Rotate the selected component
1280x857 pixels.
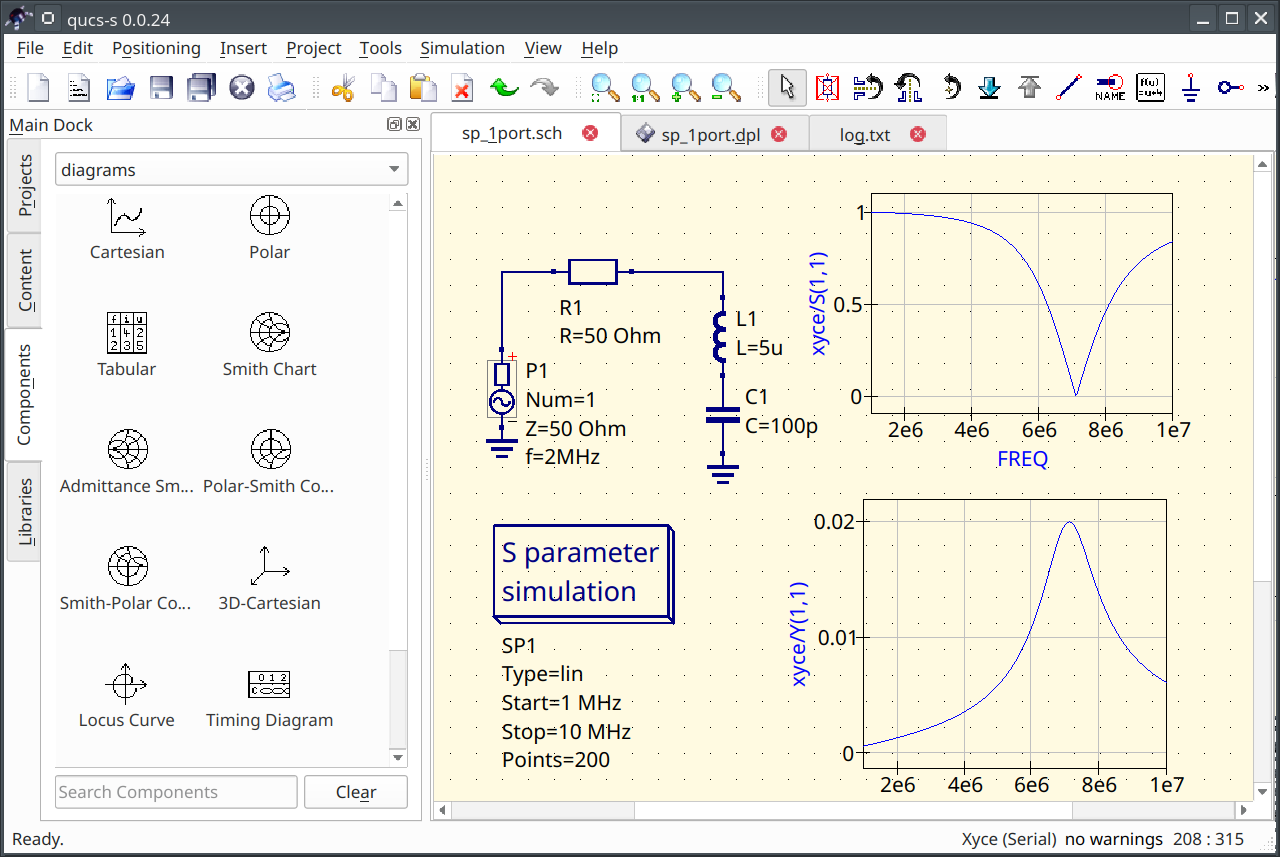[949, 88]
